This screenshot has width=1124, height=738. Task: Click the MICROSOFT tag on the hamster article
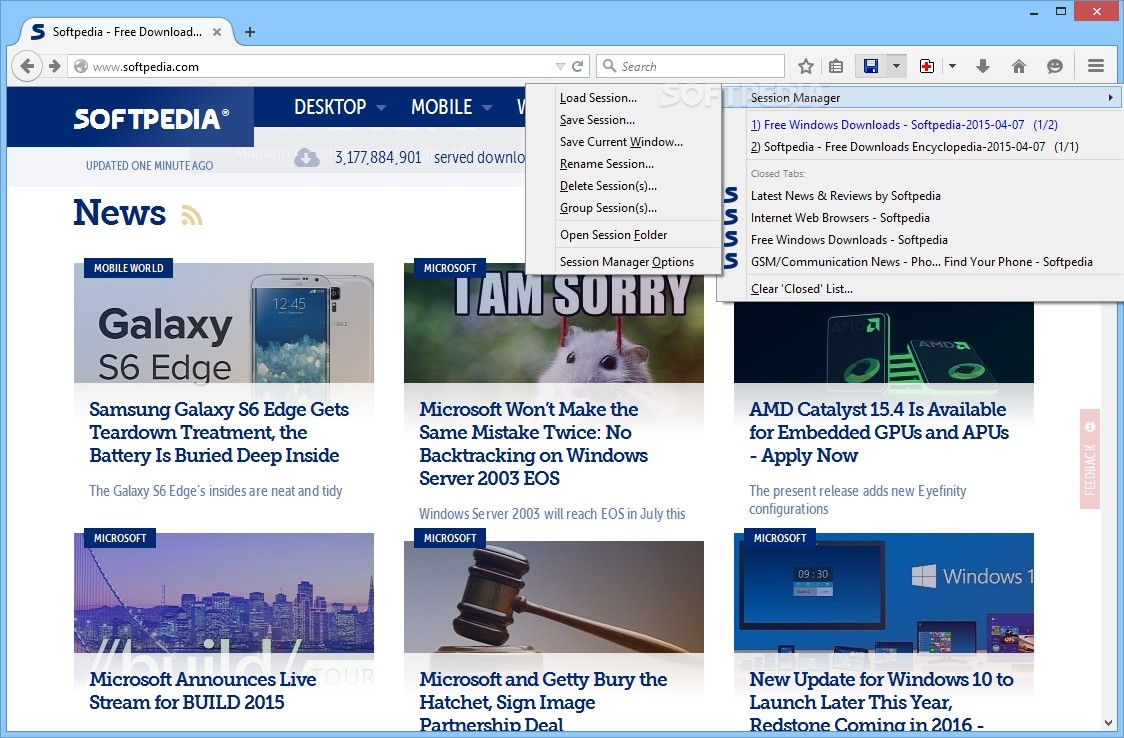tap(449, 268)
